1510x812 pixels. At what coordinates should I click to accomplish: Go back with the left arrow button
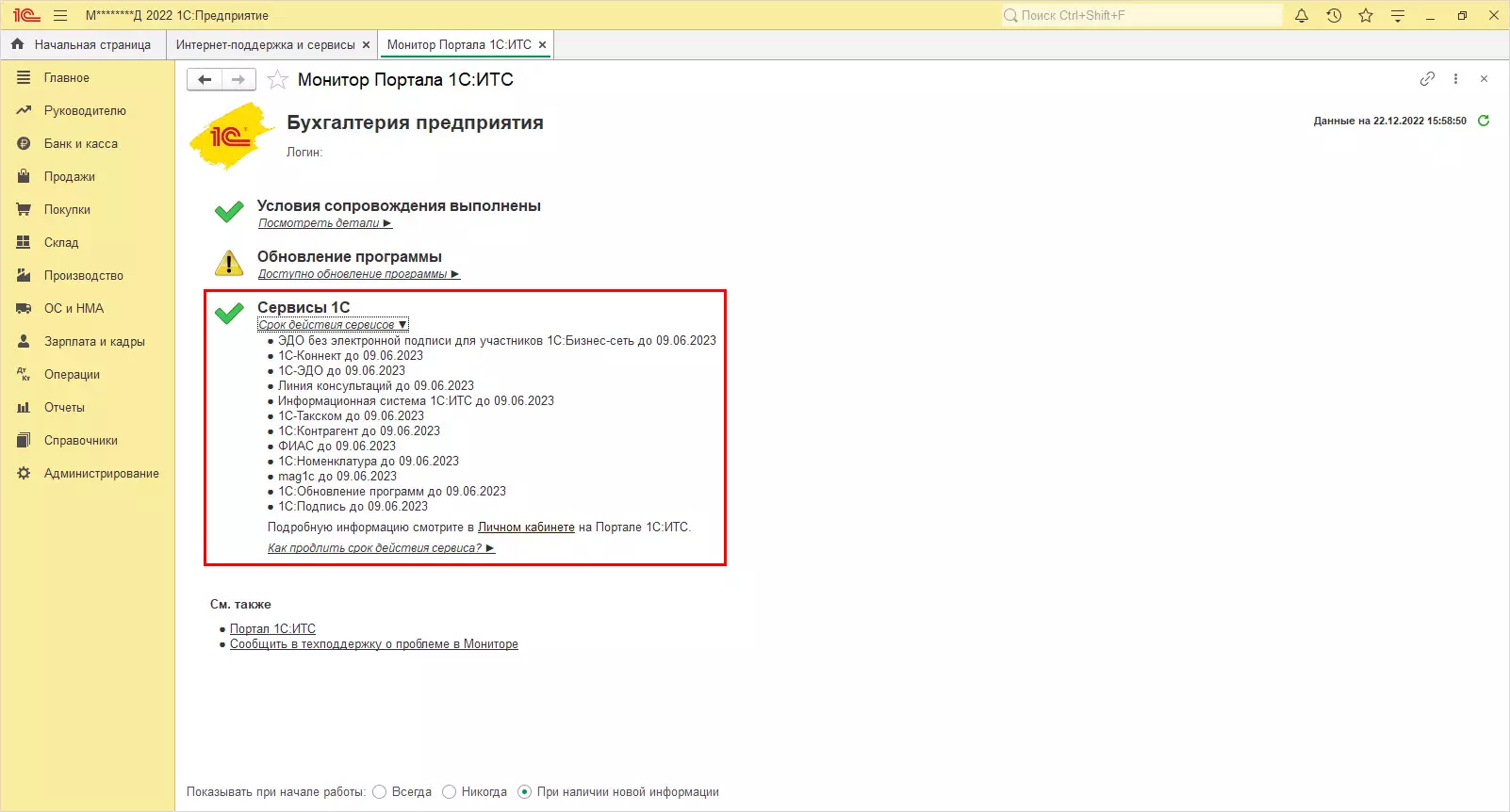[205, 80]
